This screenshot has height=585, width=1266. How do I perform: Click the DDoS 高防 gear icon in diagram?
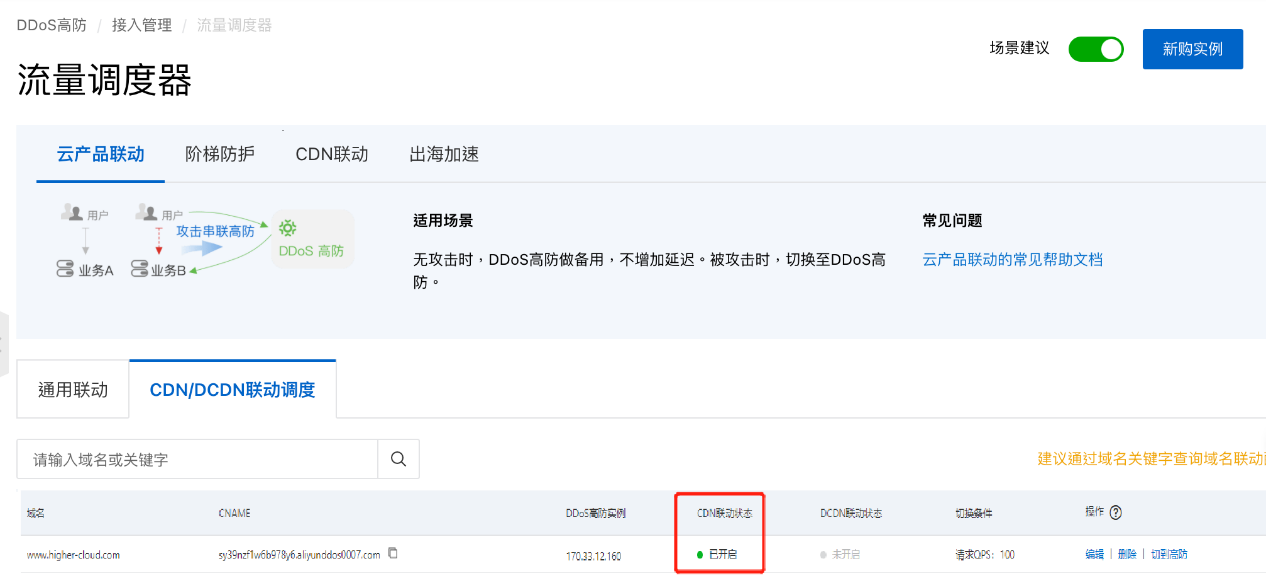[x=288, y=228]
